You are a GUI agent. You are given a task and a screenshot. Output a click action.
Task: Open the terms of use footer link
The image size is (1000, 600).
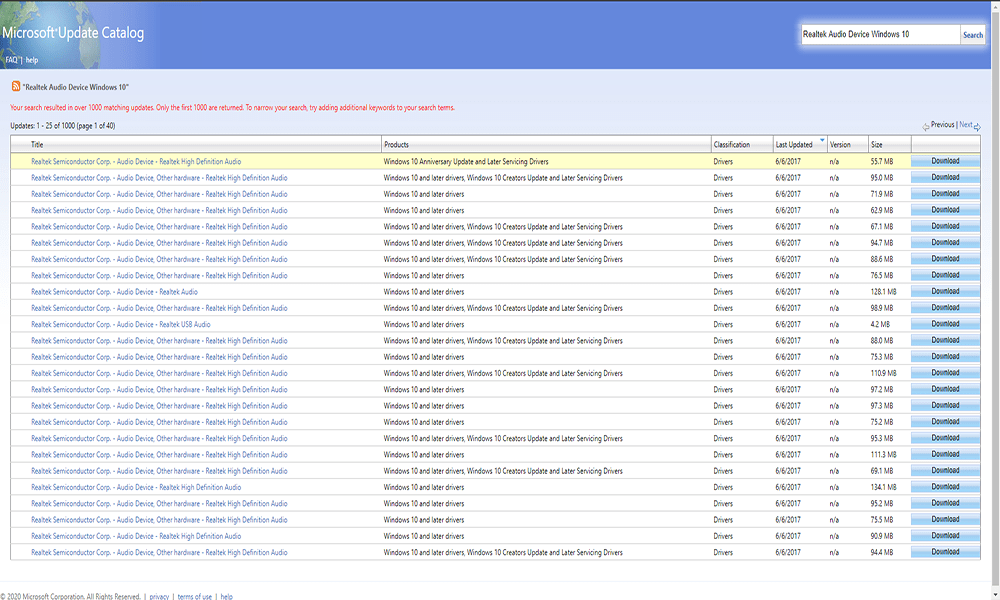[x=195, y=597]
